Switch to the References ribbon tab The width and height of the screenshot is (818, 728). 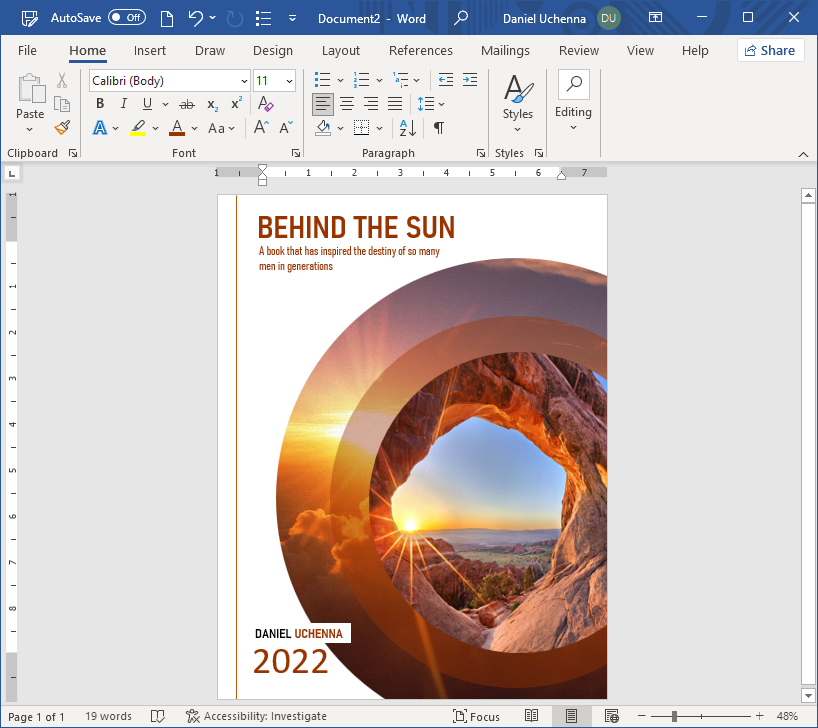pos(420,50)
